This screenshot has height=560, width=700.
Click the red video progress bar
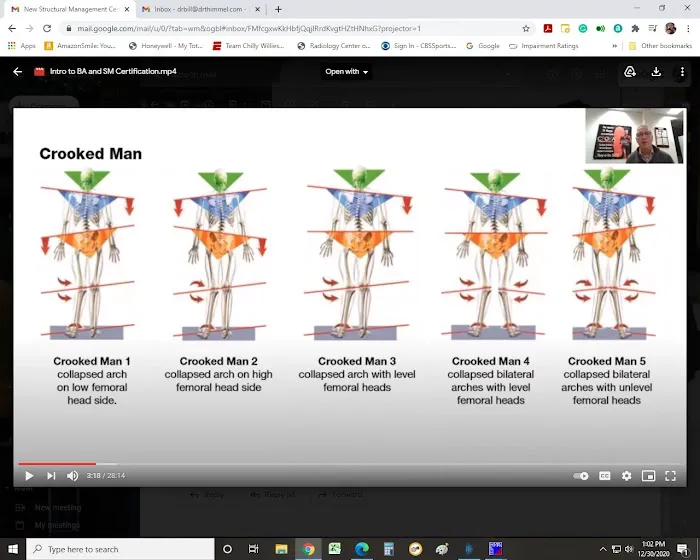(55, 464)
